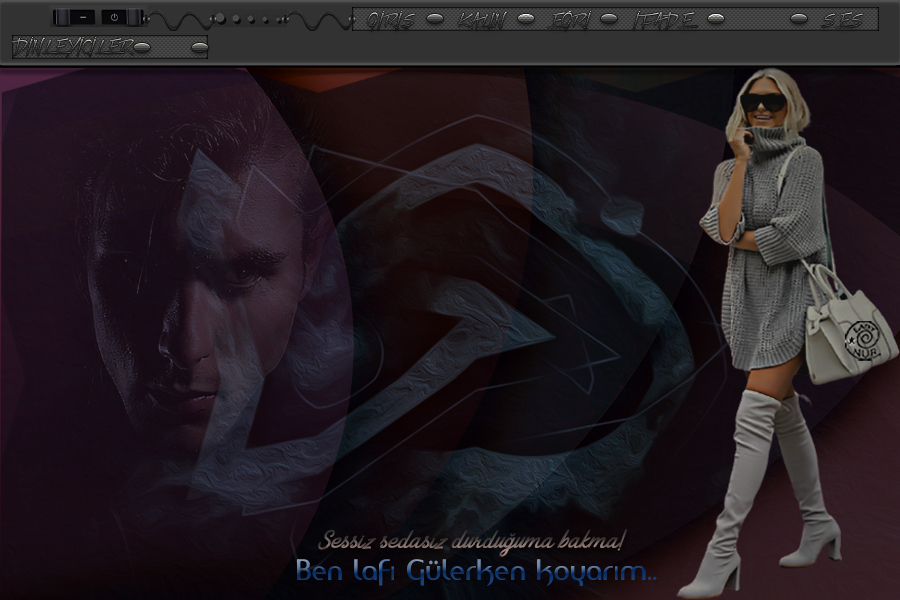Click the woman's black sunglasses
The width and height of the screenshot is (900, 600).
(763, 101)
